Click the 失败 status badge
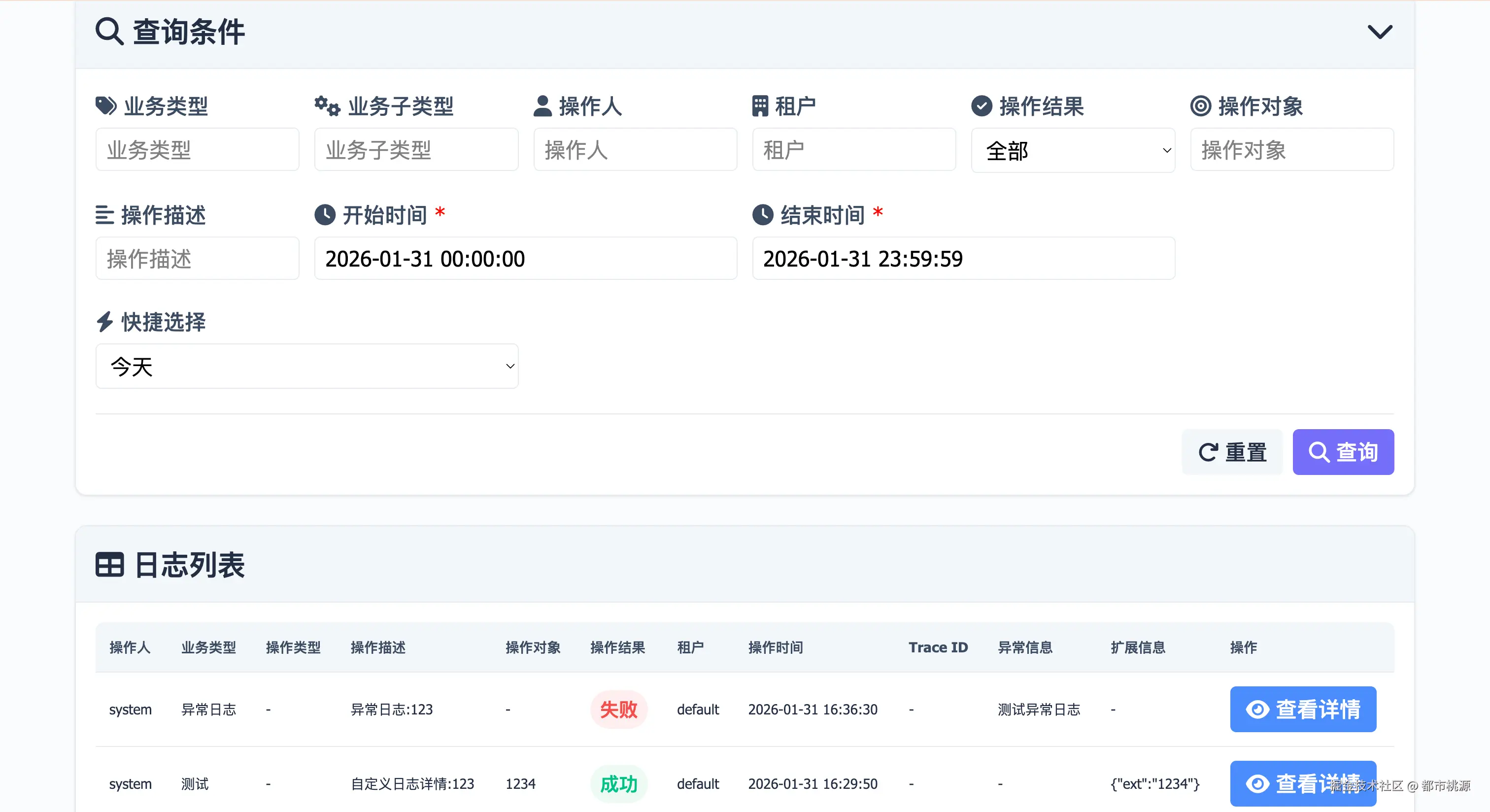Image resolution: width=1490 pixels, height=812 pixels. coord(619,709)
